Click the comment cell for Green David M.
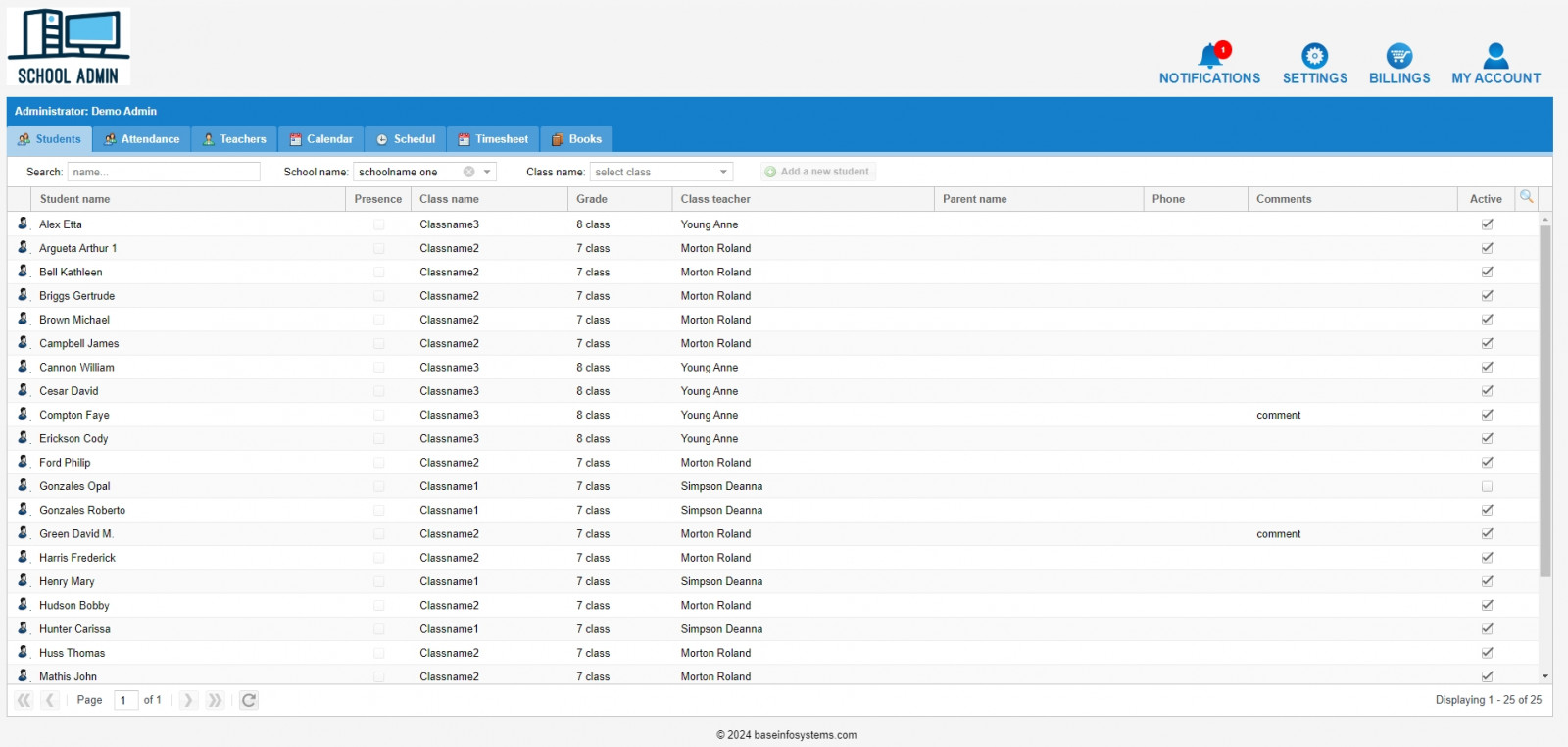This screenshot has width=1568, height=747. [1352, 534]
